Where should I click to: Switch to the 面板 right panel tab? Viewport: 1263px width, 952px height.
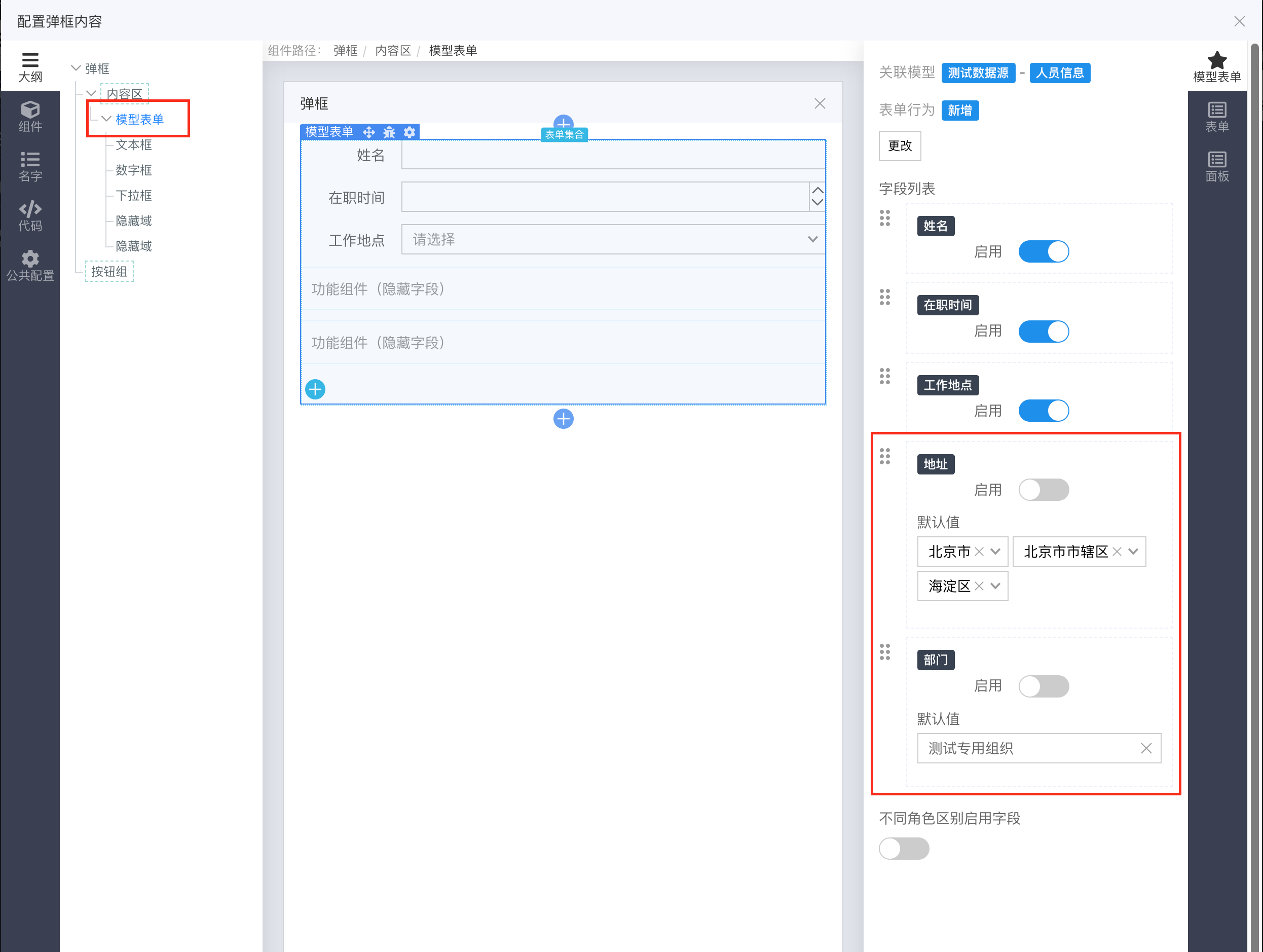[1217, 166]
